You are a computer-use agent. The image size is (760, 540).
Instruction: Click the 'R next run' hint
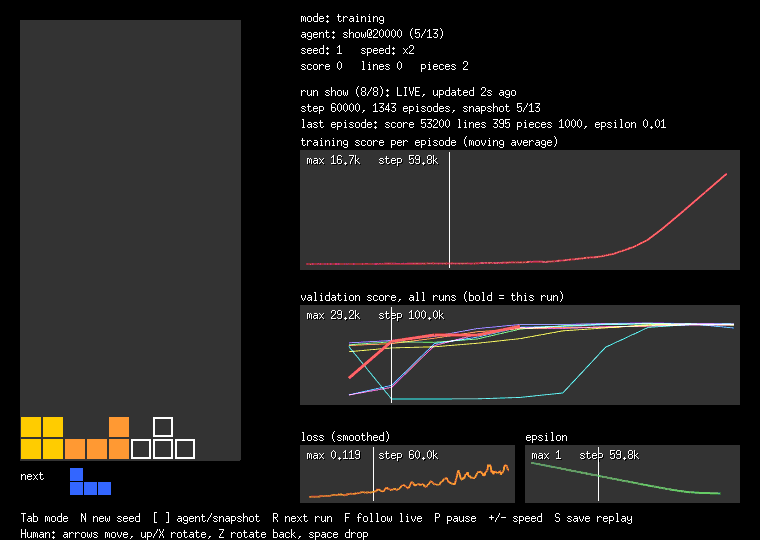pyautogui.click(x=302, y=518)
